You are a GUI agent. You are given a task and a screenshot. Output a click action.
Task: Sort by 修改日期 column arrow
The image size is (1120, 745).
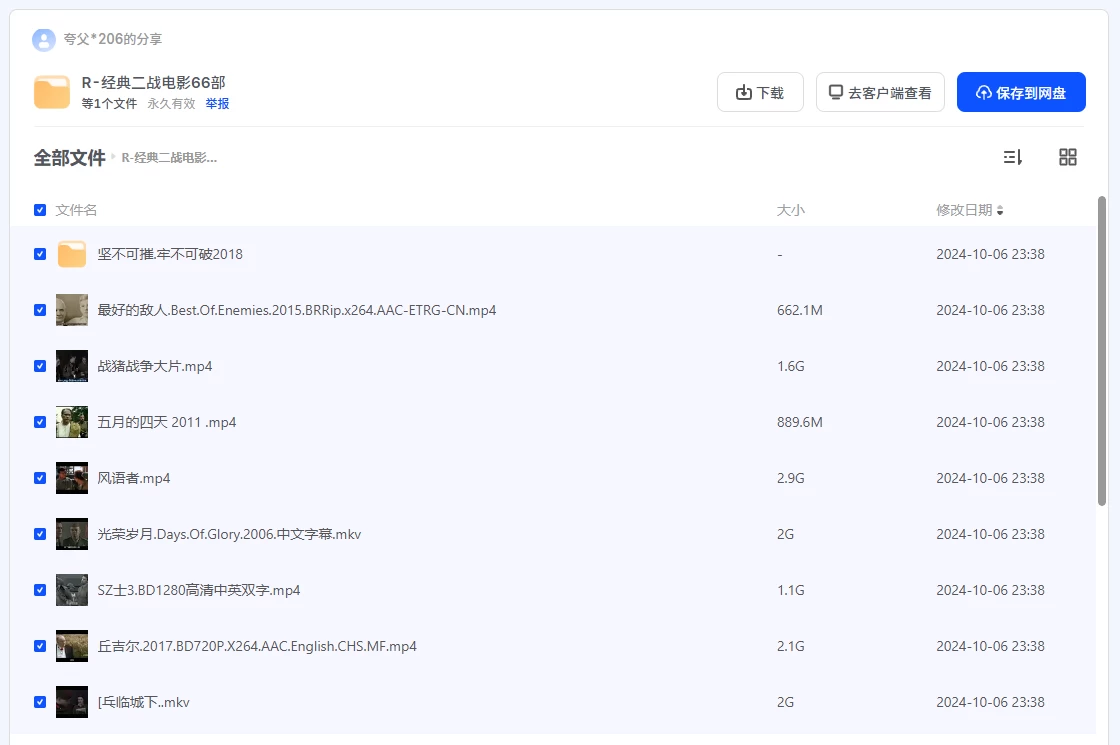tap(1000, 210)
